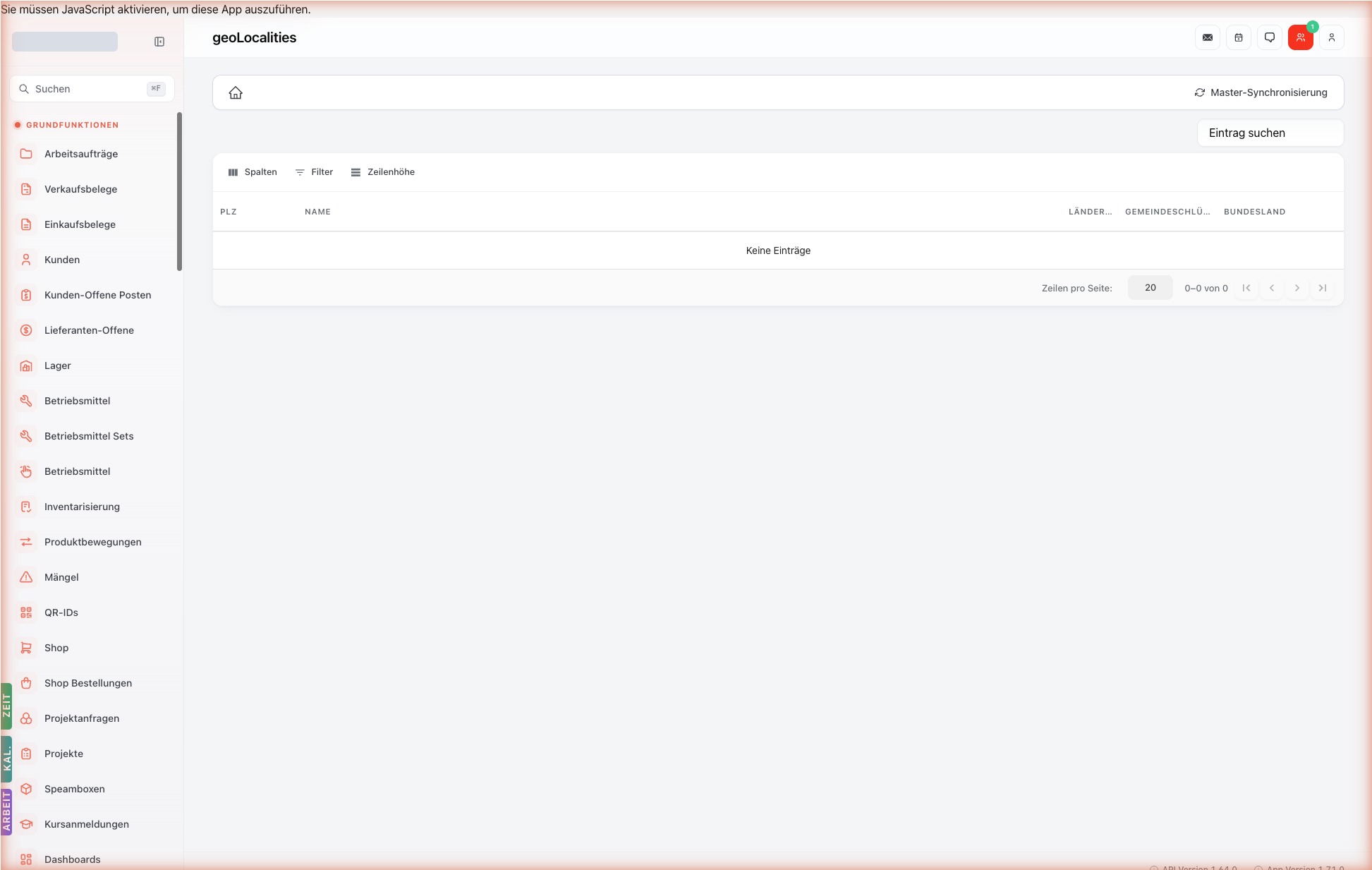This screenshot has width=1372, height=870.
Task: Focus the Eintrag suchen field
Action: (x=1270, y=133)
